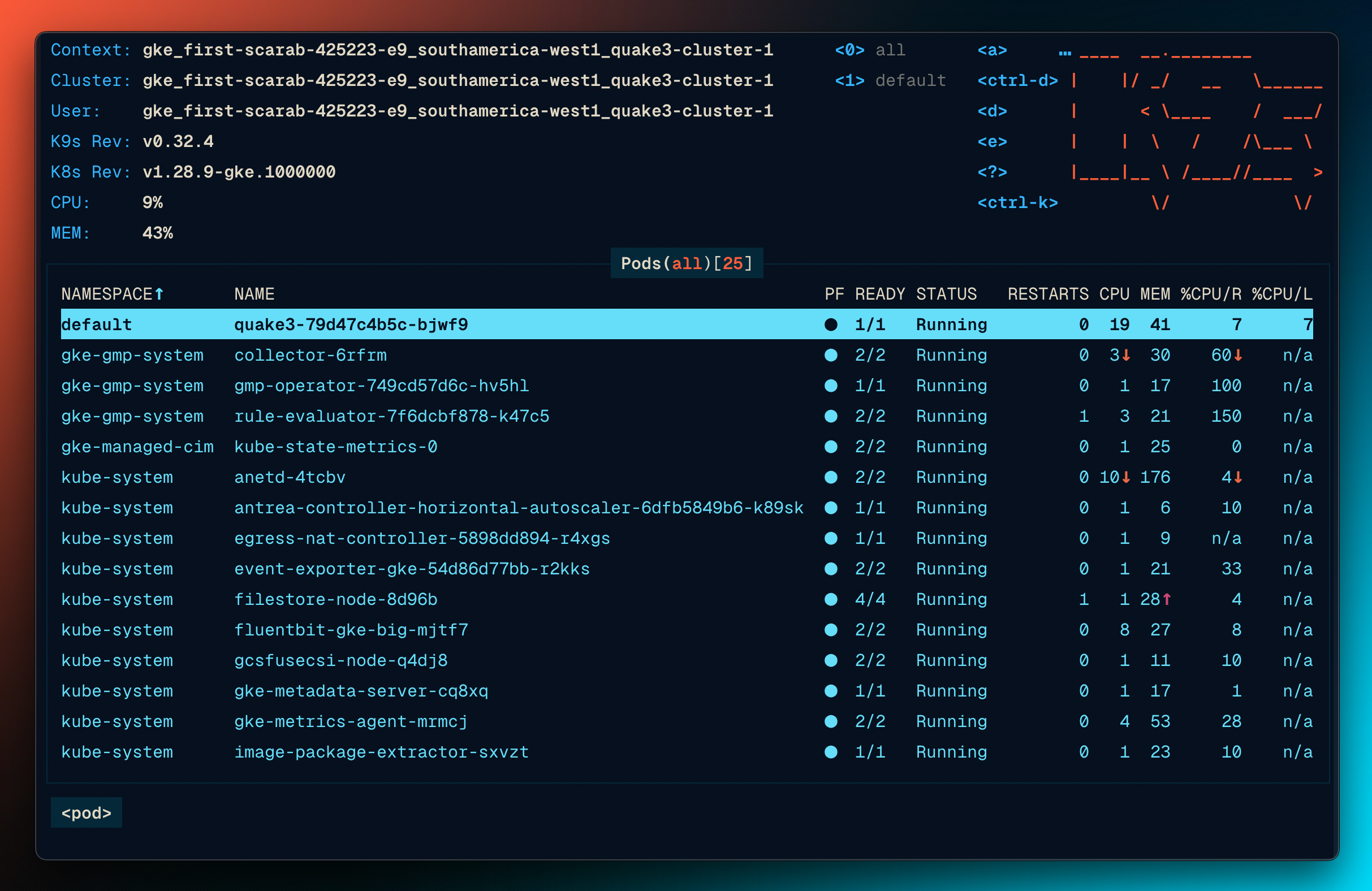This screenshot has width=1372, height=891.
Task: Click the <ctrl-k> shortcut hint
Action: pyautogui.click(x=1017, y=203)
